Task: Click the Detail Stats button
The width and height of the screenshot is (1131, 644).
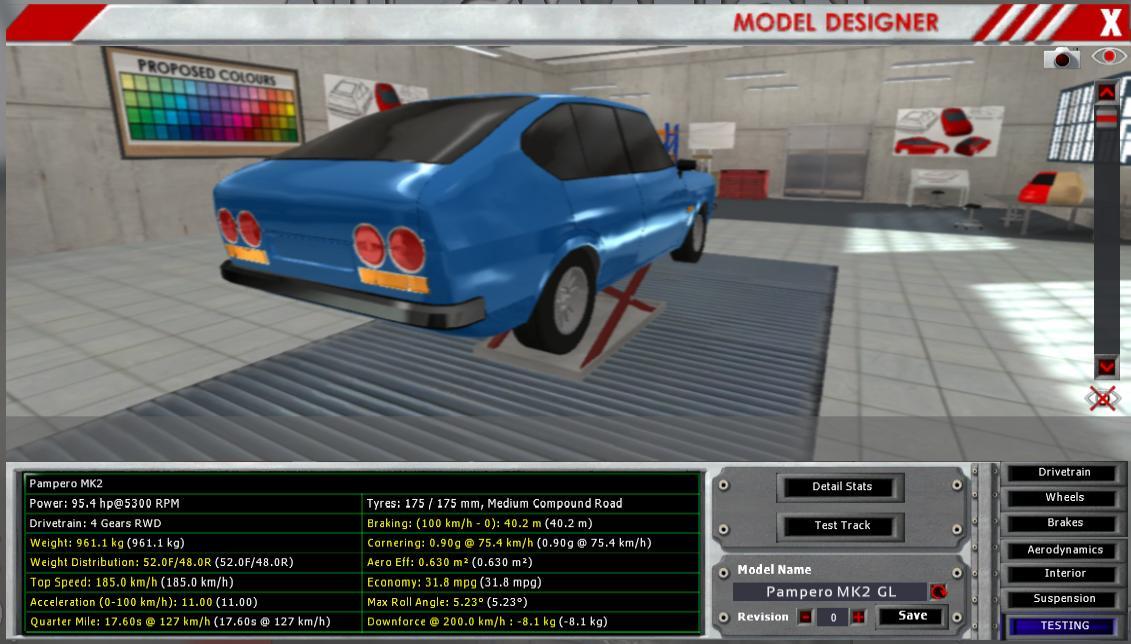Action: click(841, 487)
